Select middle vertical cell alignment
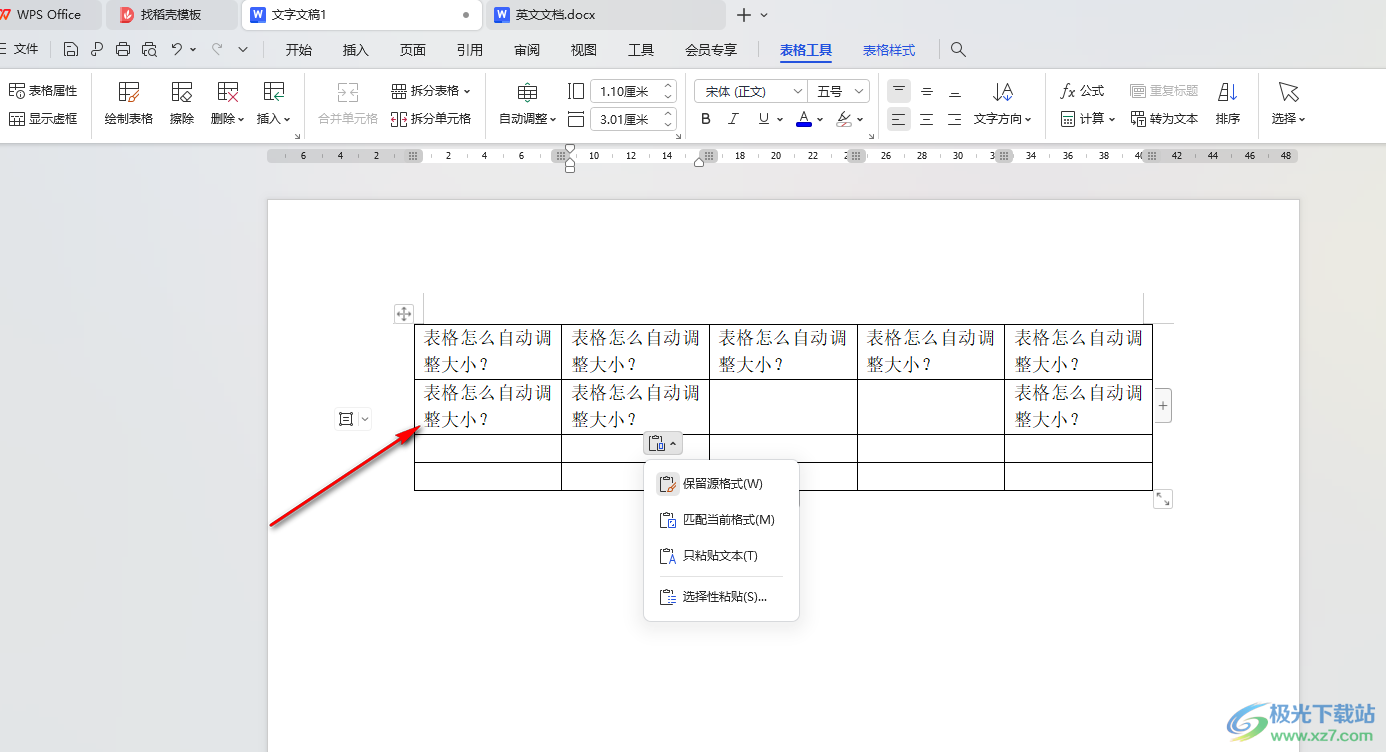The image size is (1386, 752). click(x=927, y=91)
